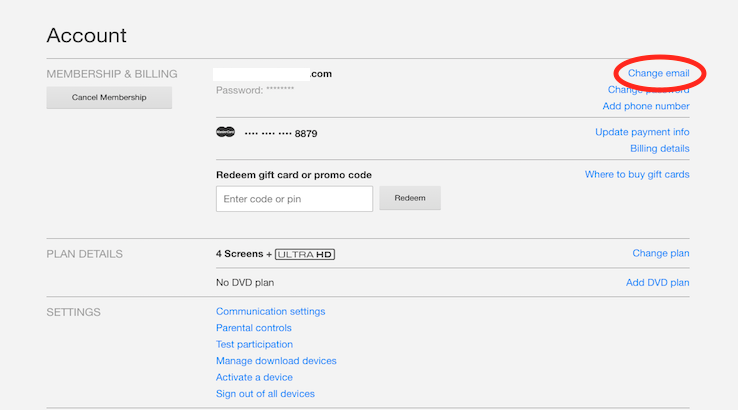This screenshot has width=738, height=410.
Task: Click Sign out of all devices
Action: click(x=265, y=394)
